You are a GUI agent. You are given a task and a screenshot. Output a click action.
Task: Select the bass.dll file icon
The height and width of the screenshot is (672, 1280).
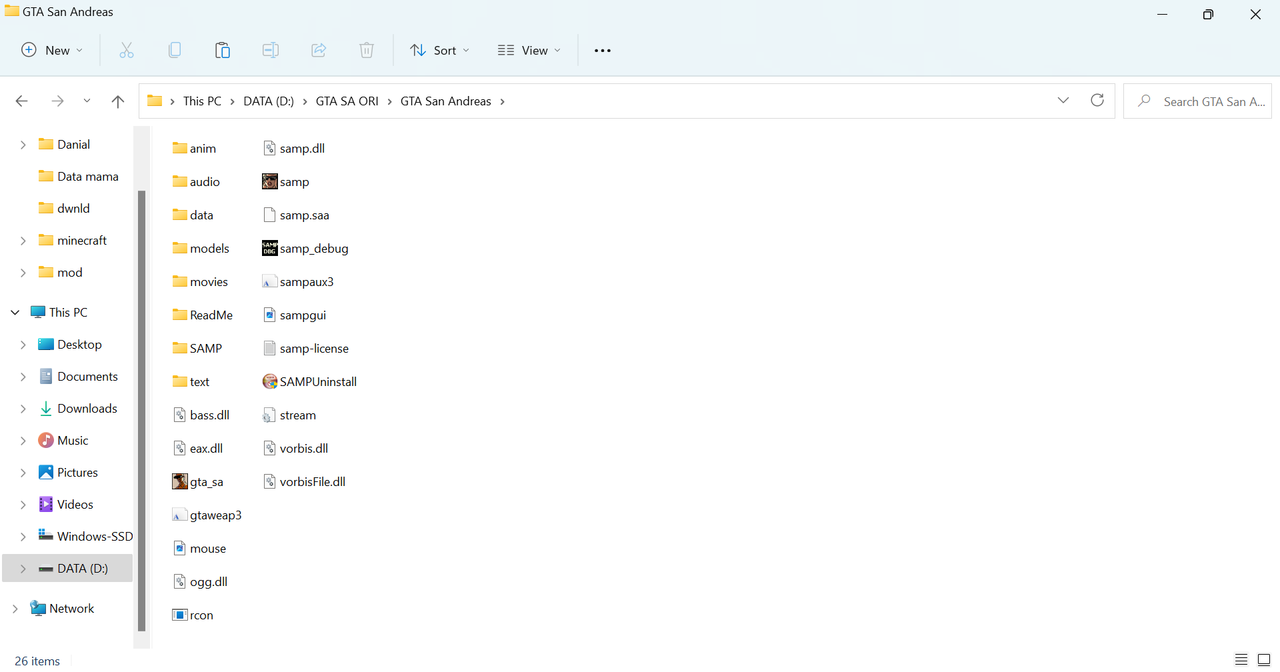(180, 415)
